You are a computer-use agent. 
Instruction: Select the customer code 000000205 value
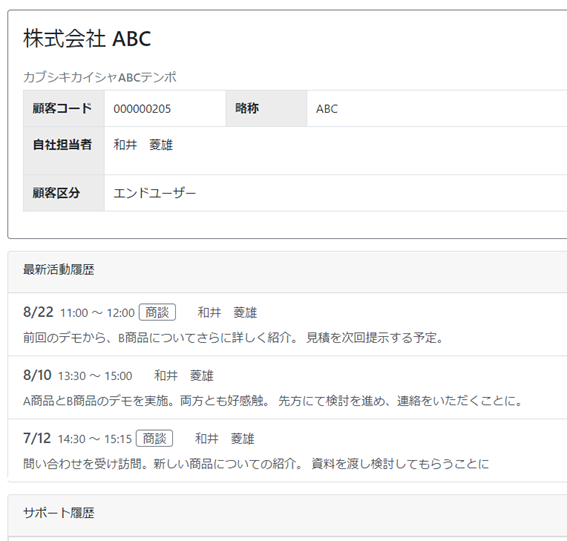coord(142,109)
